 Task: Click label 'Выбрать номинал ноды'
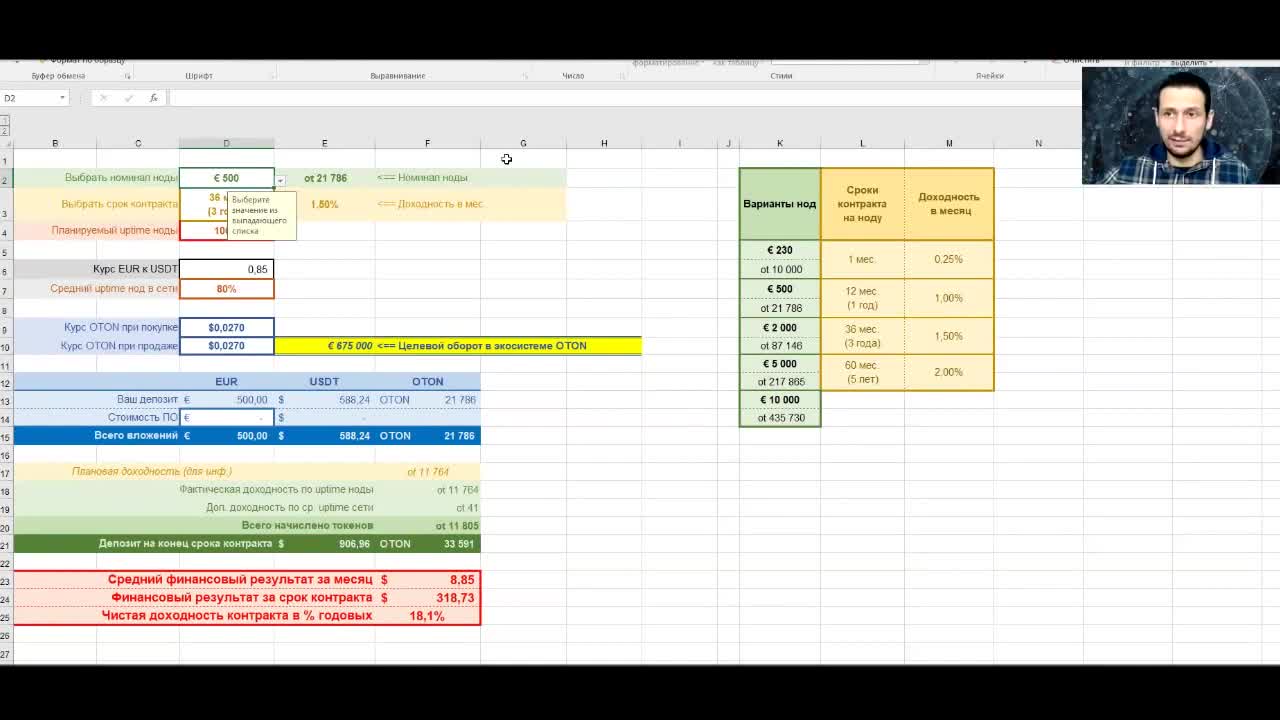(x=121, y=178)
